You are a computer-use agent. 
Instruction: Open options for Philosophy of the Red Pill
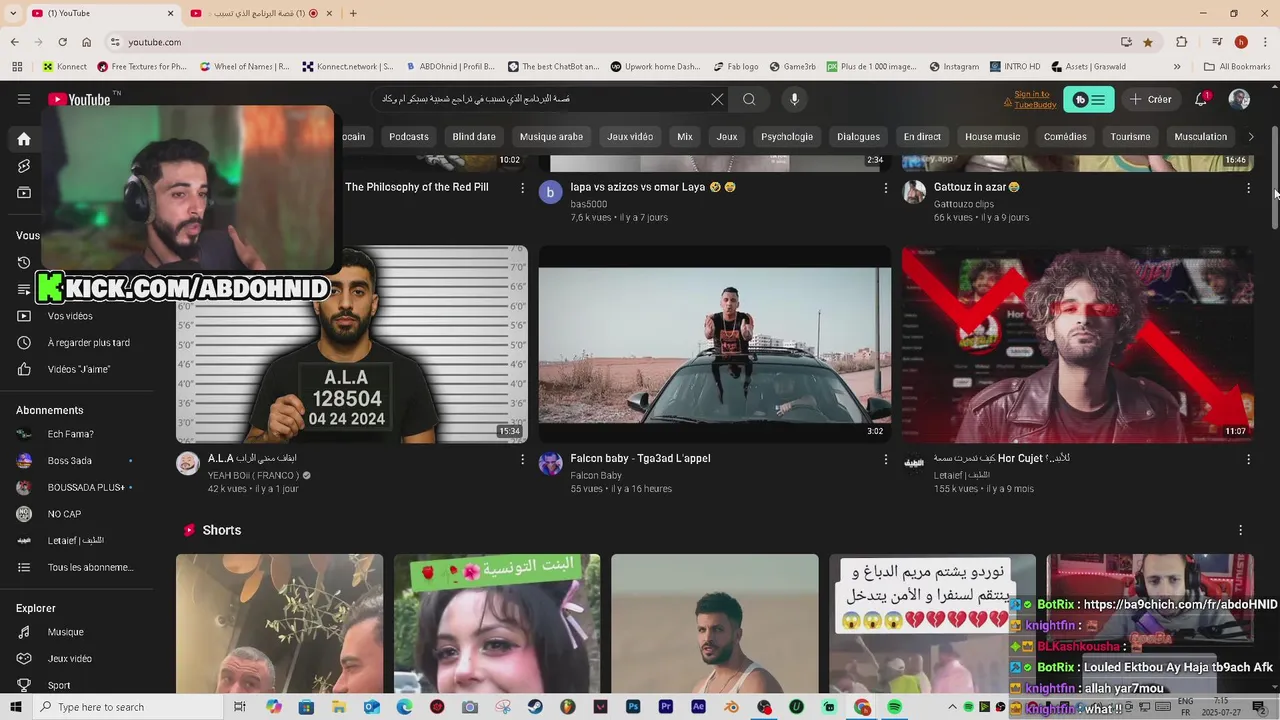coord(522,188)
